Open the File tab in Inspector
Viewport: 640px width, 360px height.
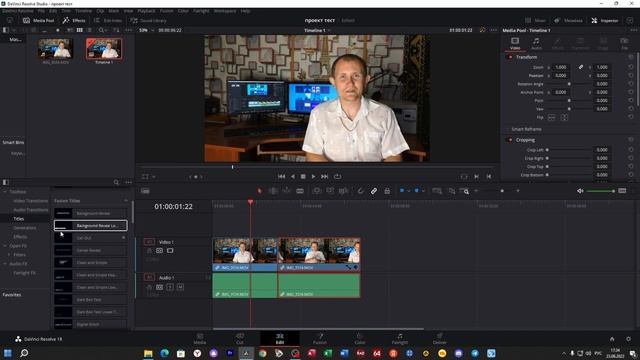tap(624, 43)
